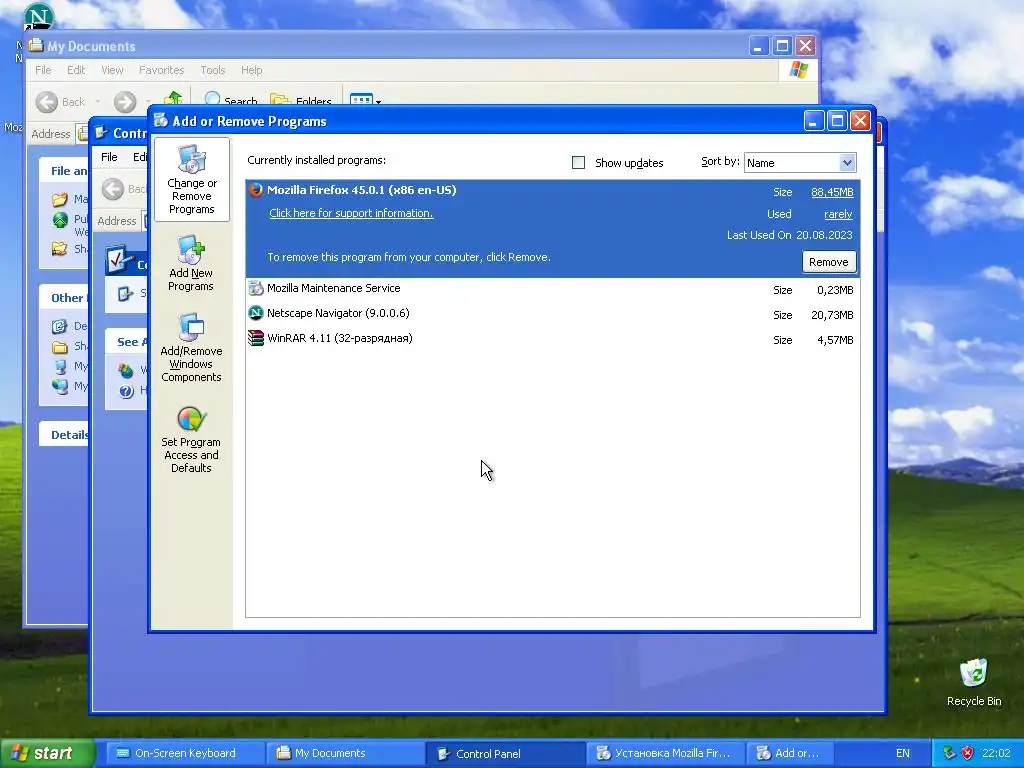Click the 88,45MB size link
Viewport: 1024px width, 768px height.
pyautogui.click(x=832, y=192)
